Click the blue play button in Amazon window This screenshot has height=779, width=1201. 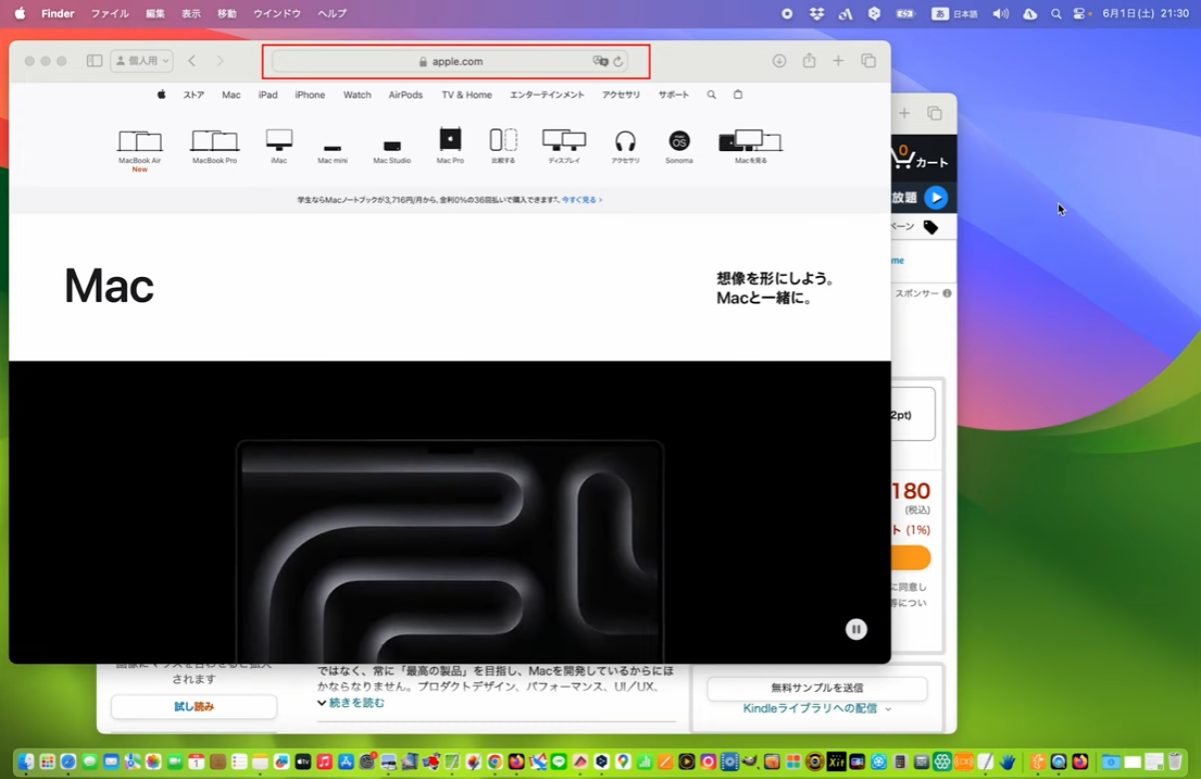[935, 198]
